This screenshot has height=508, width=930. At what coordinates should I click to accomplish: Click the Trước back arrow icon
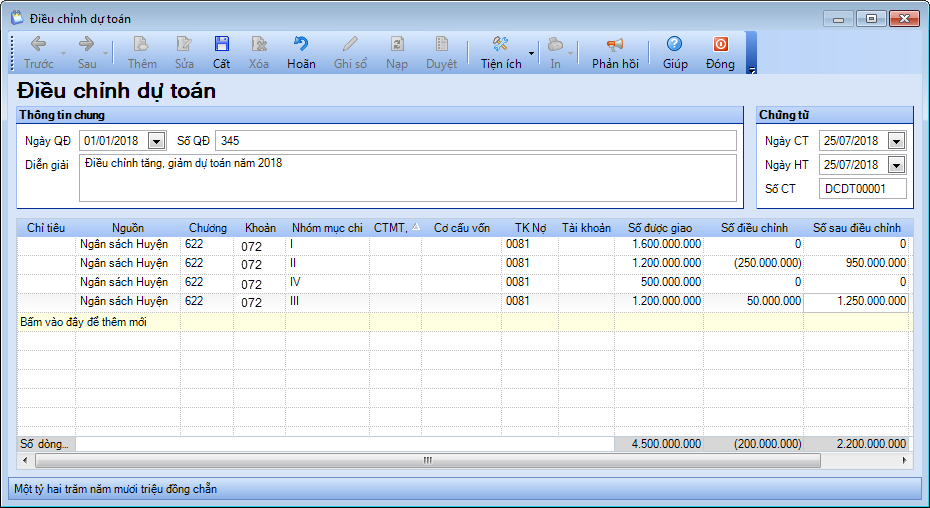click(x=39, y=44)
